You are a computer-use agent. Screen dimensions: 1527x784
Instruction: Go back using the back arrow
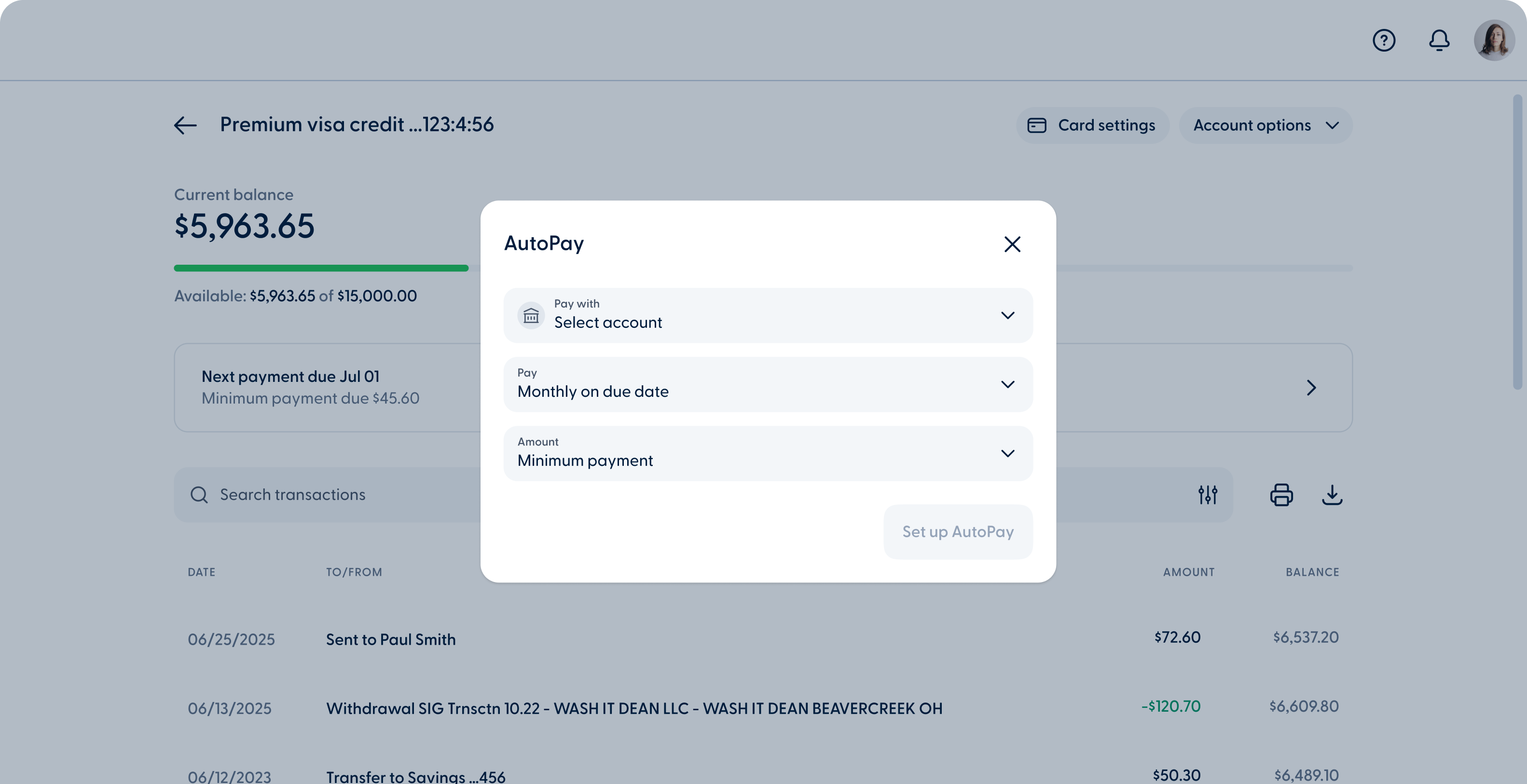[184, 125]
